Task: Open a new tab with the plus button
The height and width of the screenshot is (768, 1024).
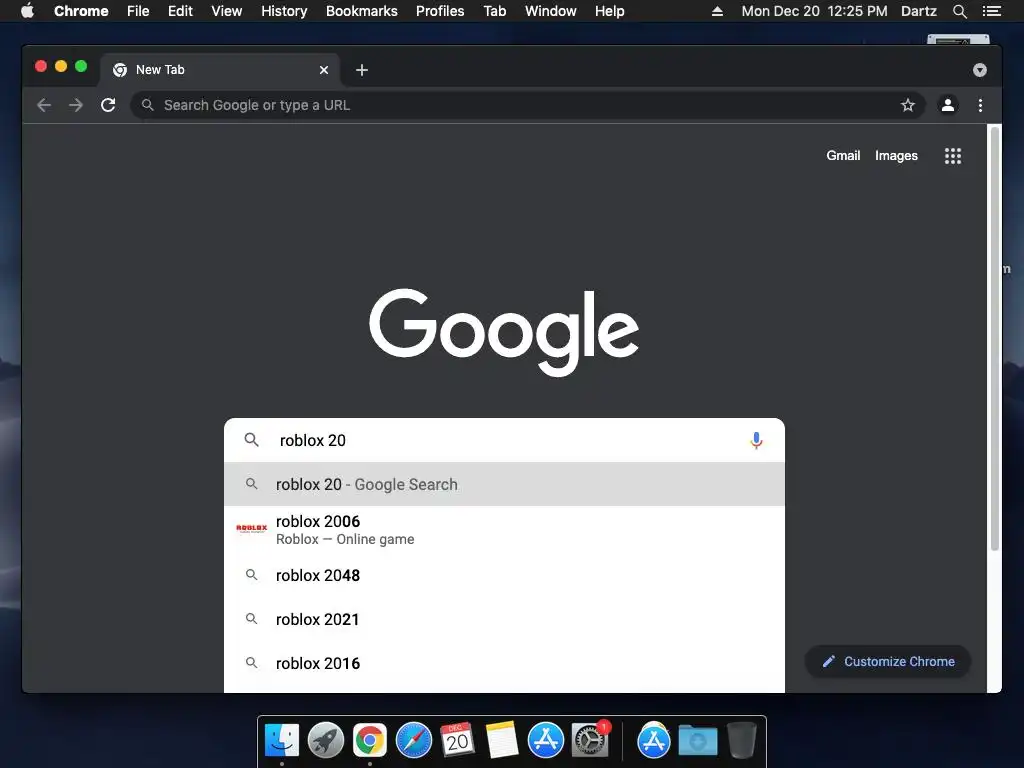Action: pos(362,70)
